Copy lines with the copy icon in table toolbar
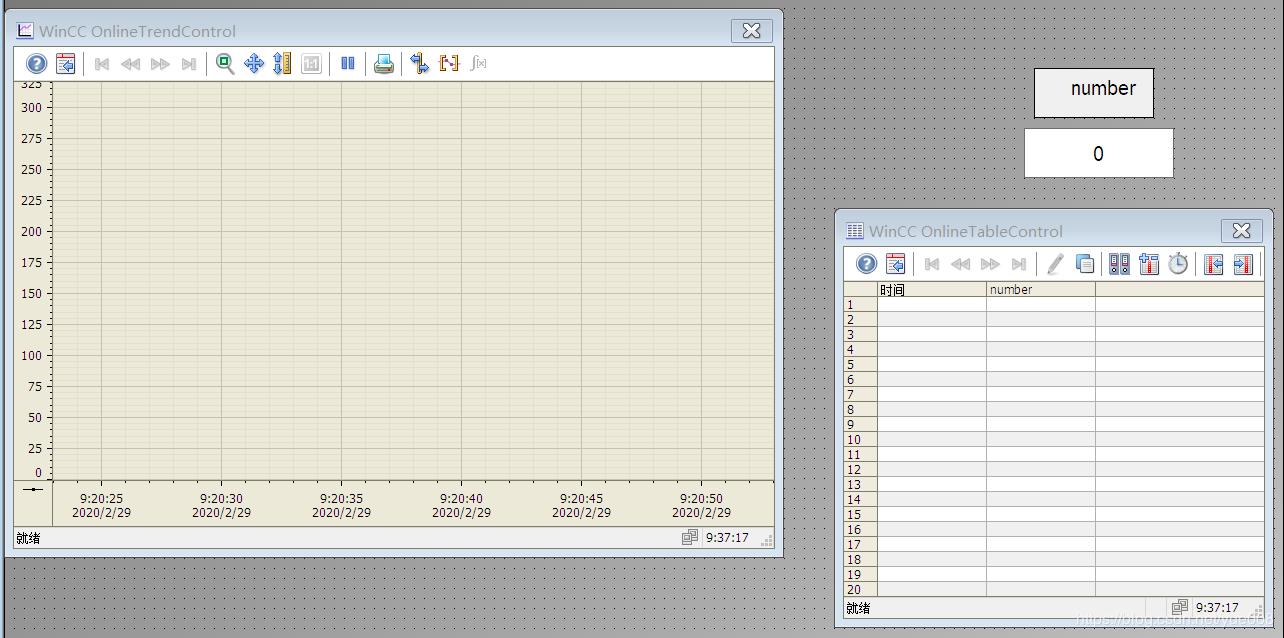1284x638 pixels. pos(1084,264)
